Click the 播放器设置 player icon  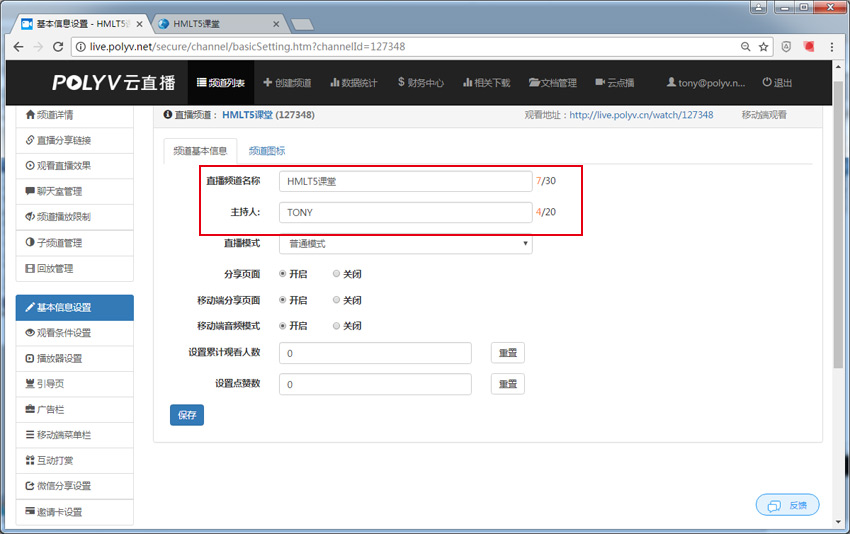click(30, 358)
